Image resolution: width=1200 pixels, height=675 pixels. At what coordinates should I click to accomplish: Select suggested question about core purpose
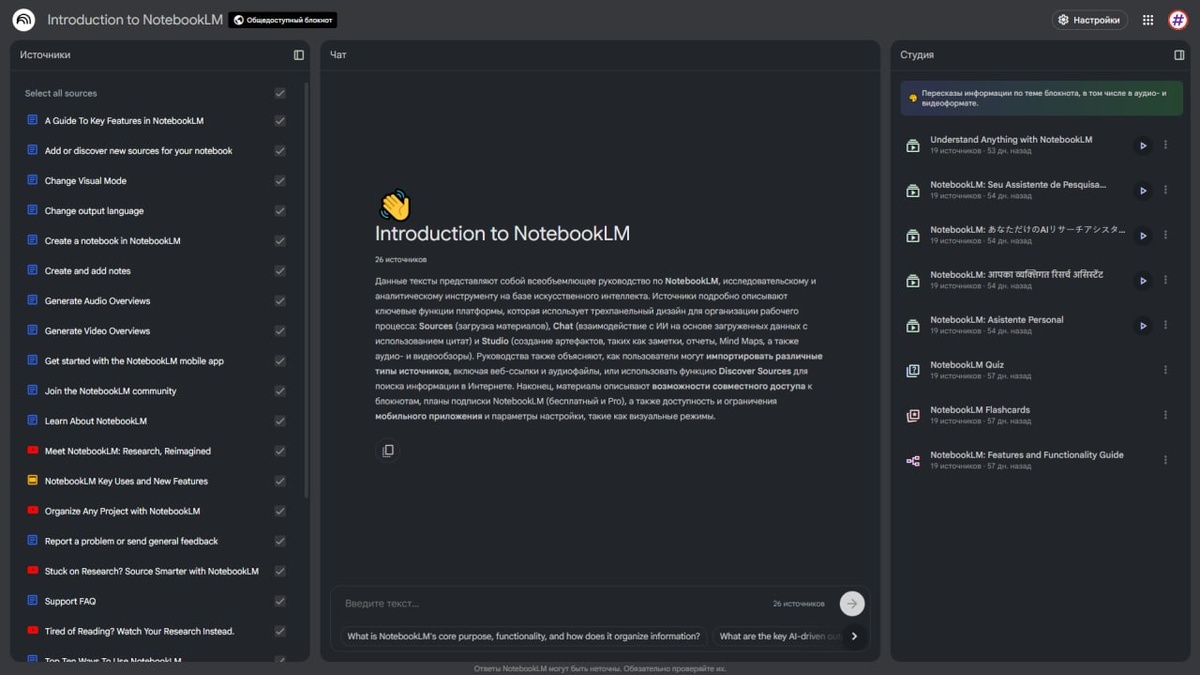click(x=523, y=636)
